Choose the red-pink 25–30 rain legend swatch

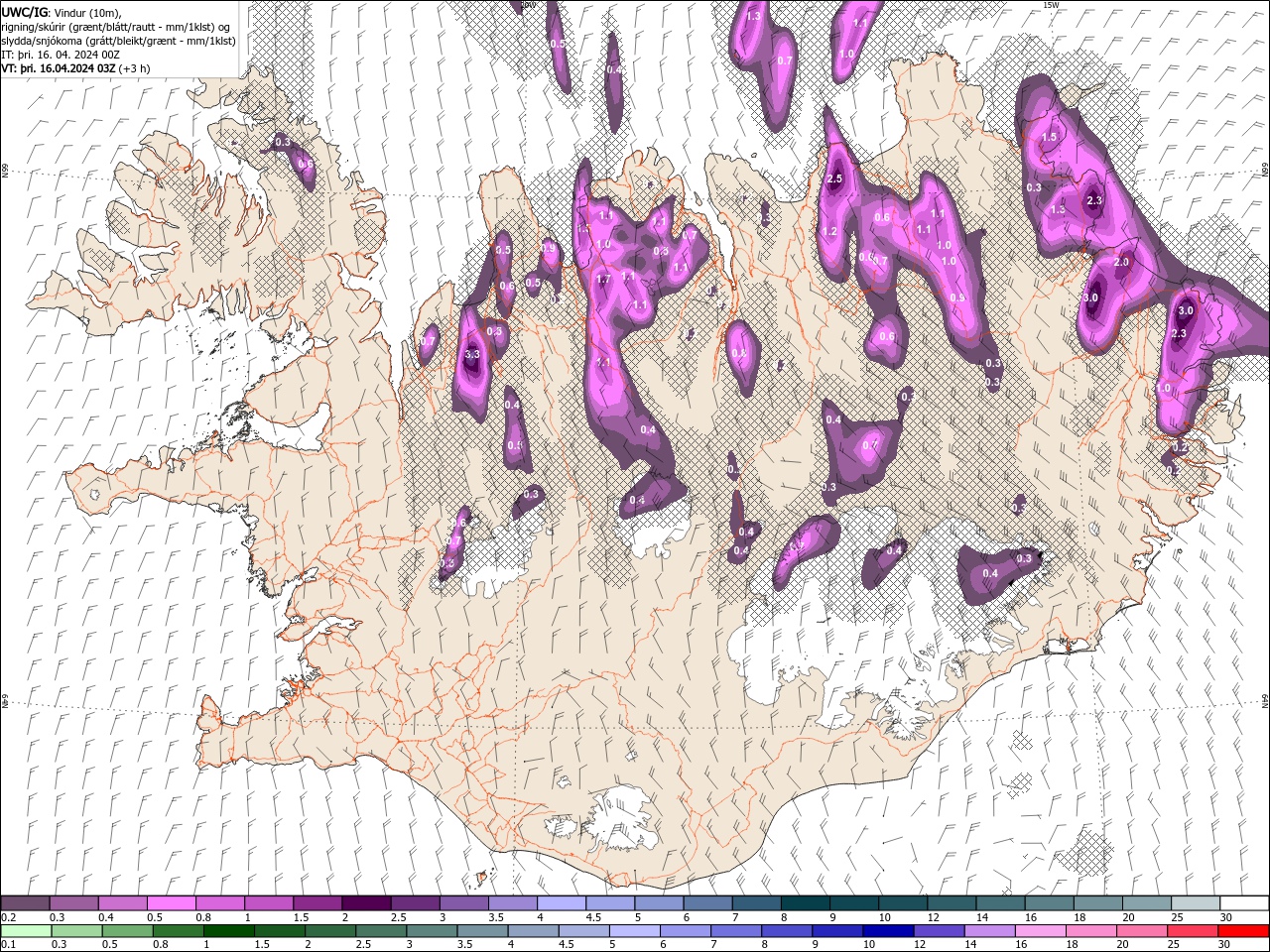pos(1194,930)
